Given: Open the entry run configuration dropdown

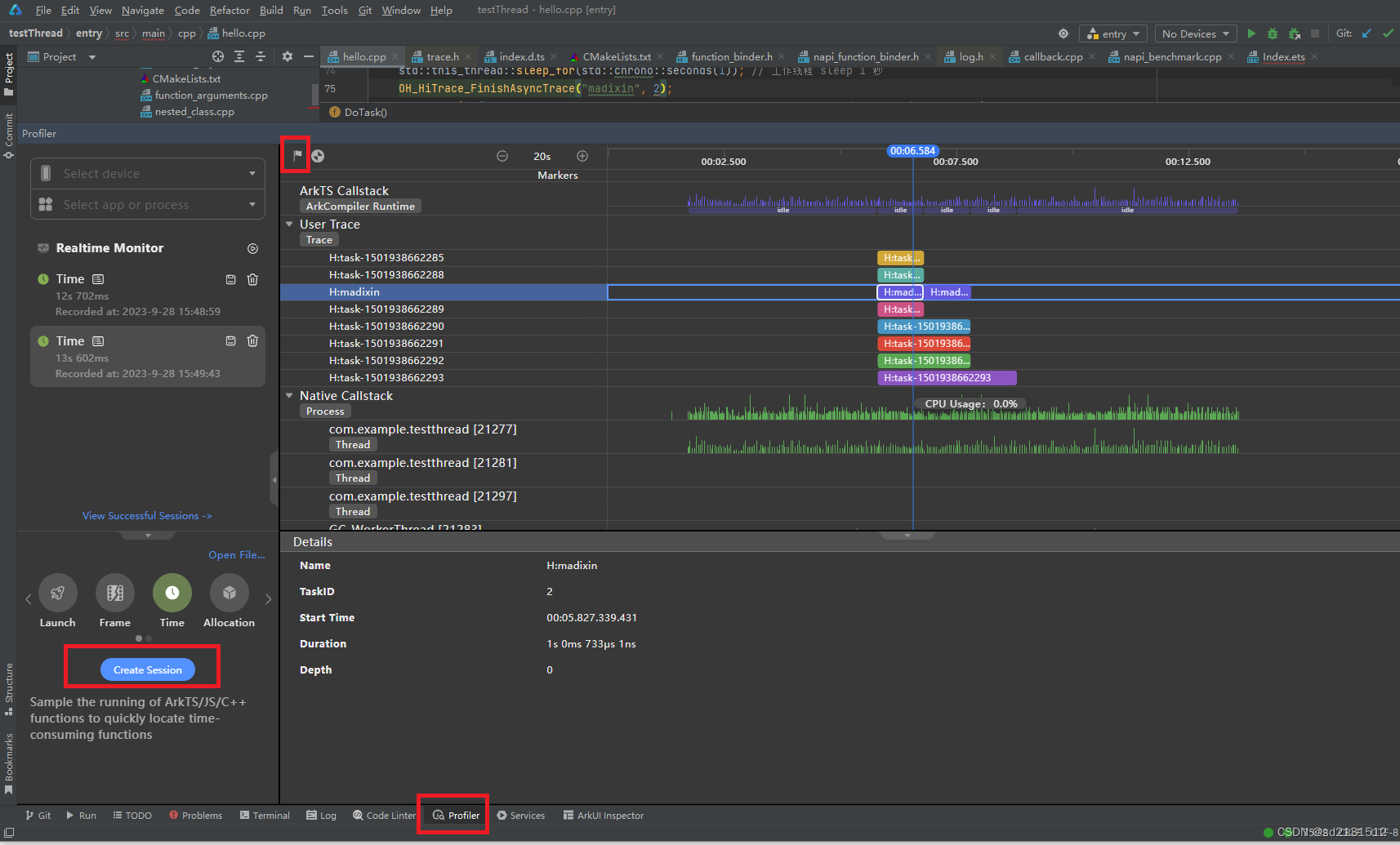Looking at the screenshot, I should (1112, 33).
